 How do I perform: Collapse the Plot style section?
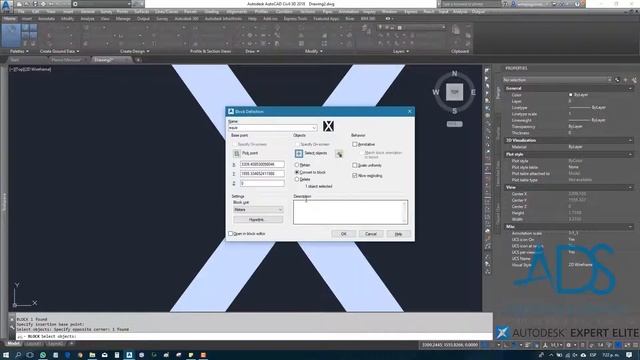click(x=630, y=154)
